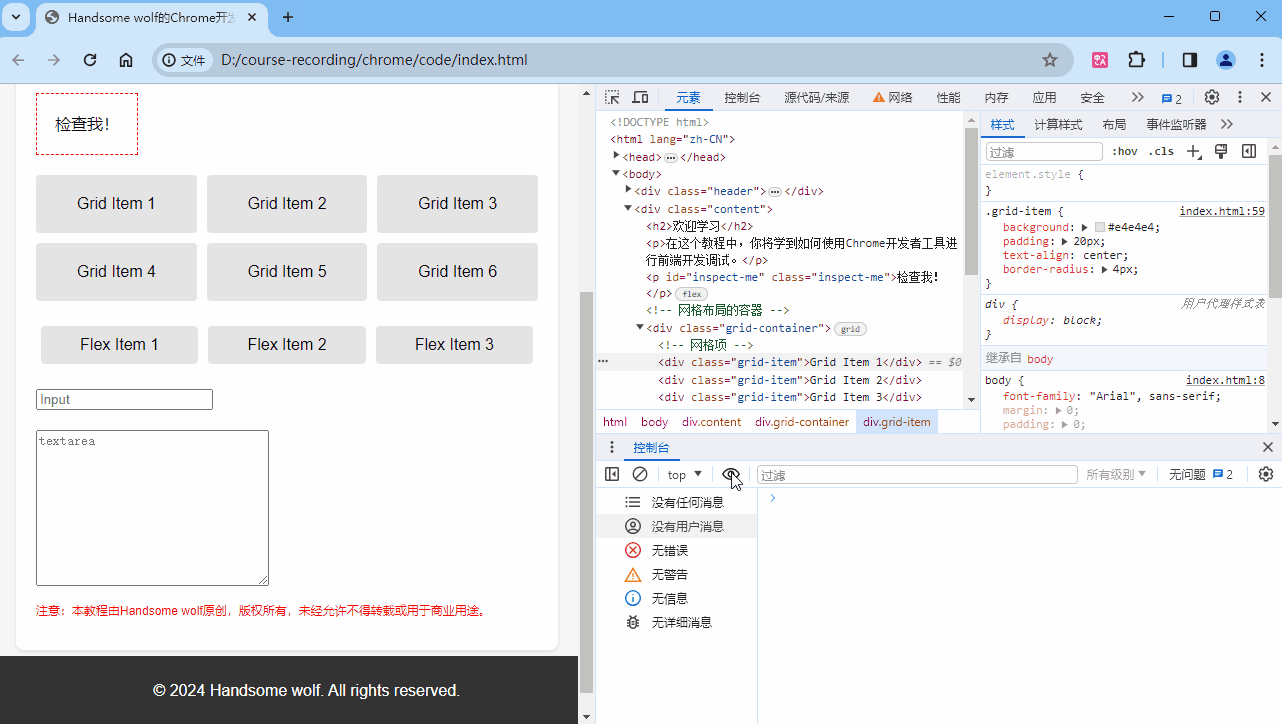Bookmark this page star icon
Screen dimensions: 1282x724
(1050, 60)
